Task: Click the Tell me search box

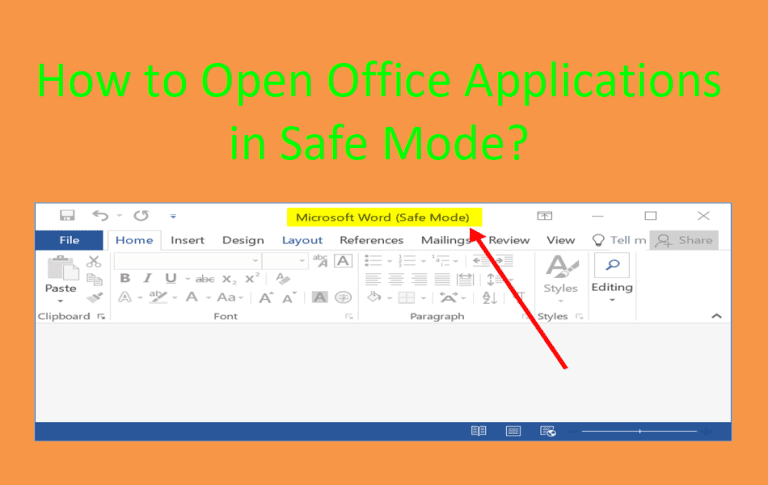Action: 619,240
